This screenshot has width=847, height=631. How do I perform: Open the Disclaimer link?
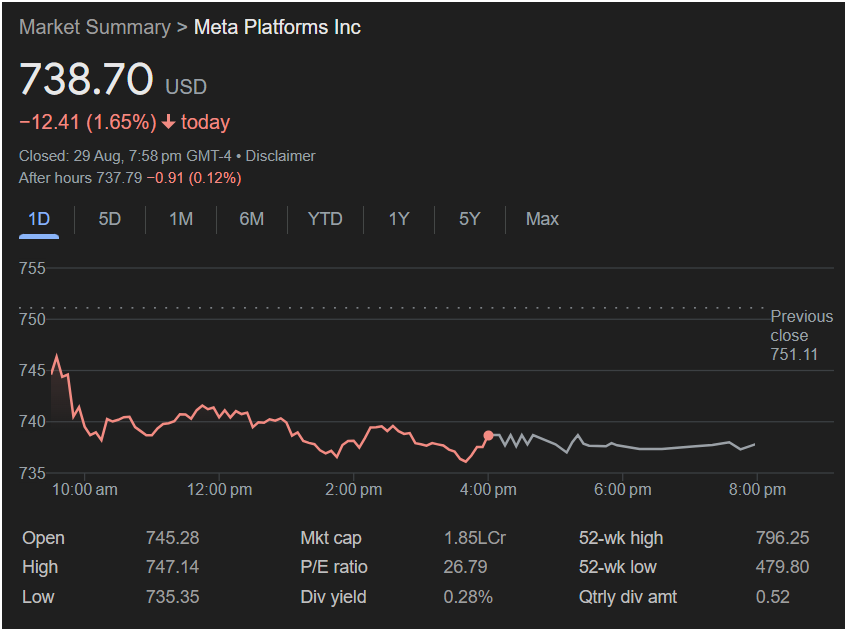point(280,156)
